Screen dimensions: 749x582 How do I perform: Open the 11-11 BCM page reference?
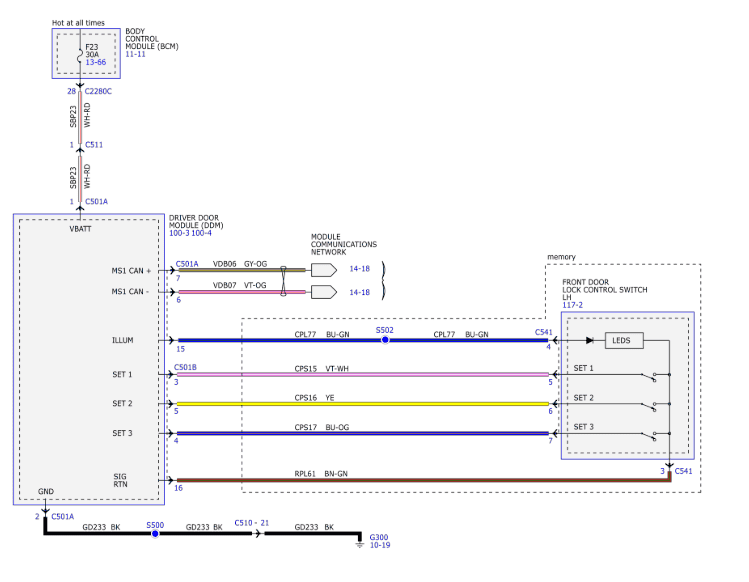[137, 55]
